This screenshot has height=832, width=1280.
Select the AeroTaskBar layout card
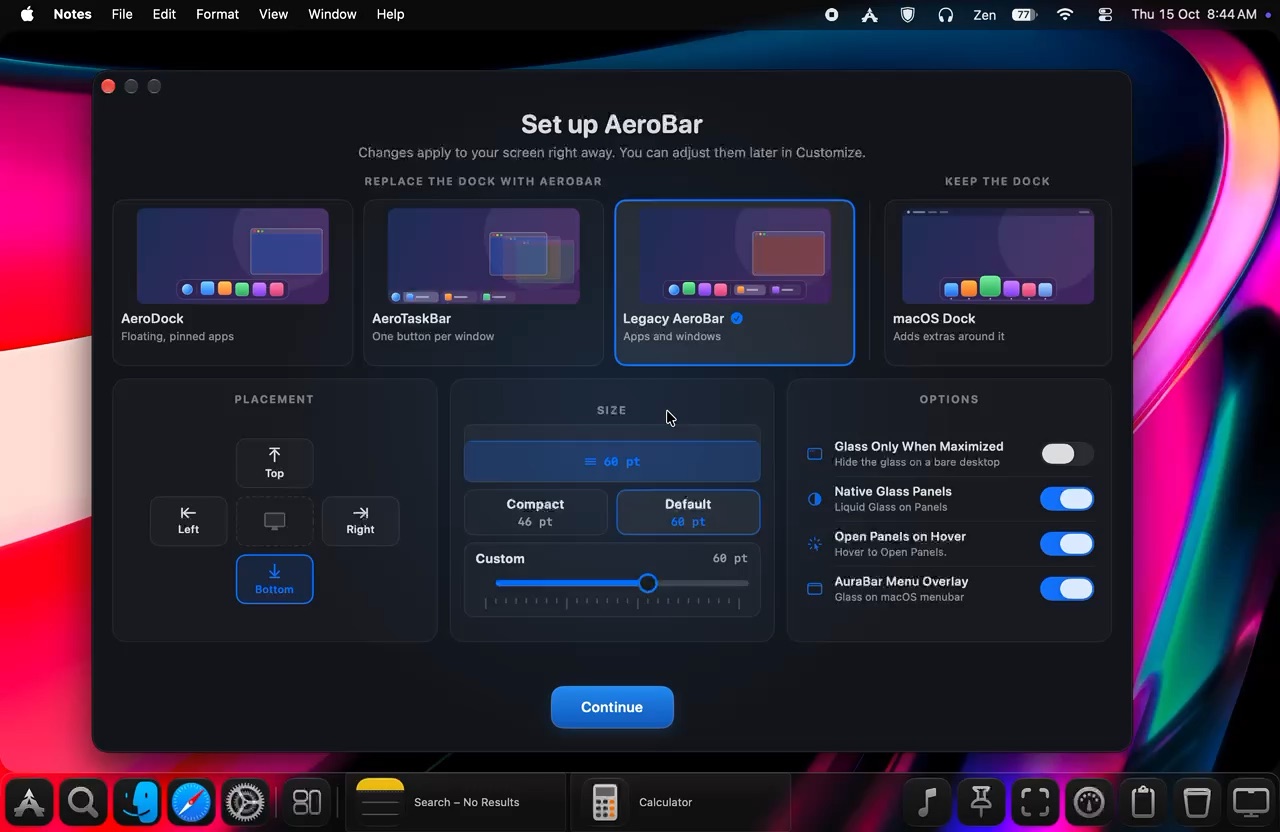pyautogui.click(x=484, y=282)
